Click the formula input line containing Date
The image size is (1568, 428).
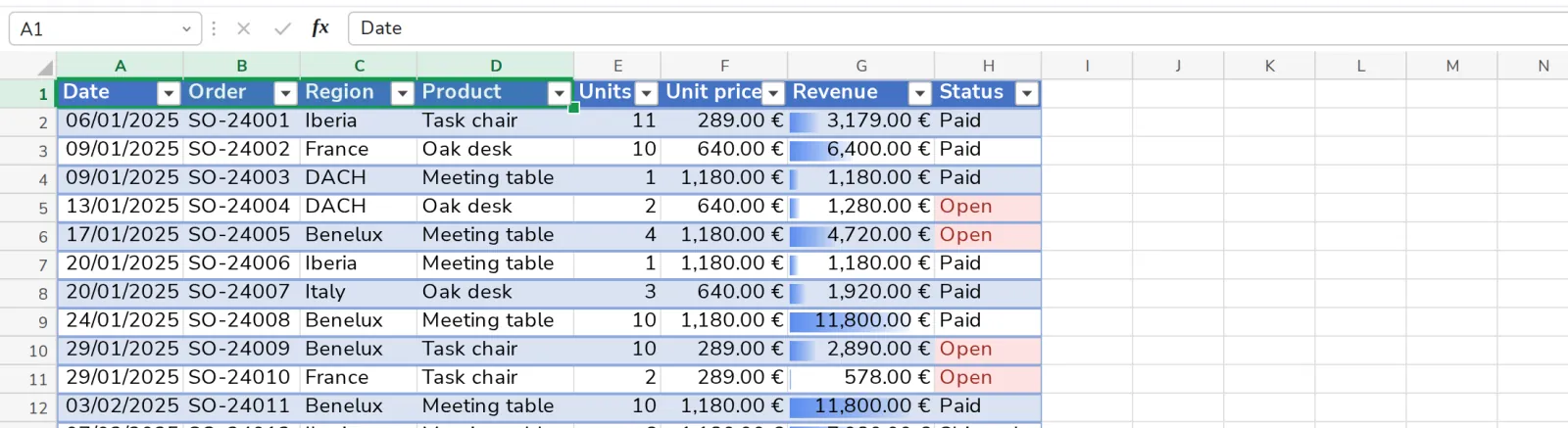coord(958,28)
